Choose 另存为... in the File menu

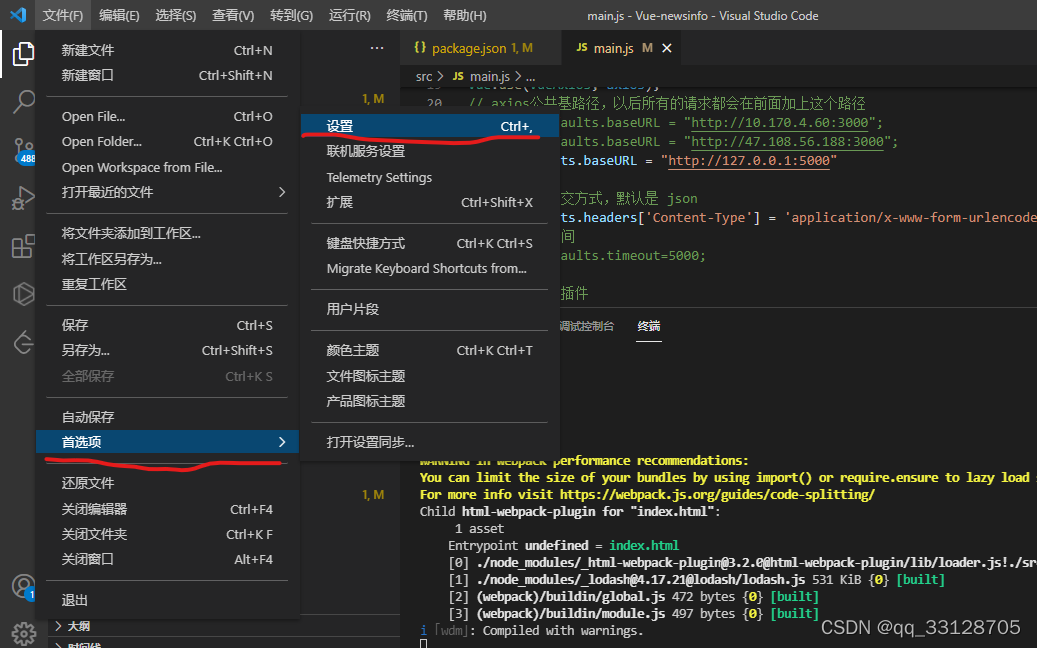pos(167,350)
